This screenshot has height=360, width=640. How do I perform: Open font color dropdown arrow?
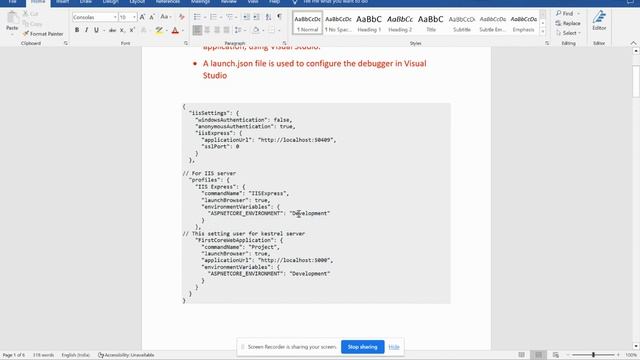point(182,30)
